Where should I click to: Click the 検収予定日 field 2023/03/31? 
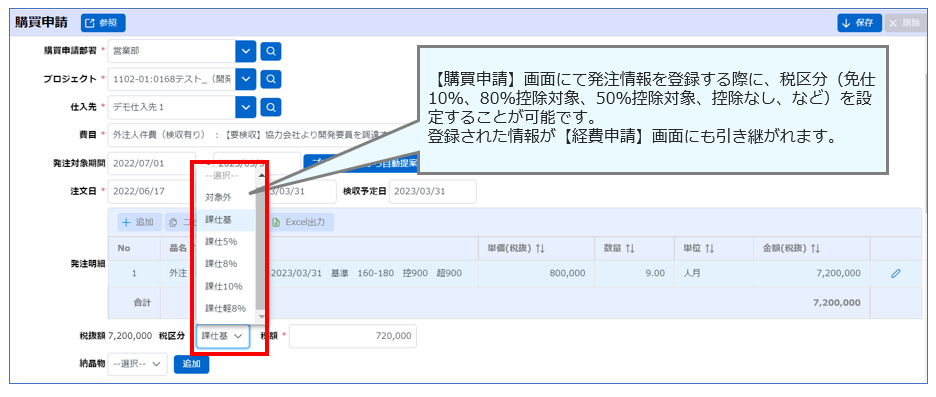point(432,191)
